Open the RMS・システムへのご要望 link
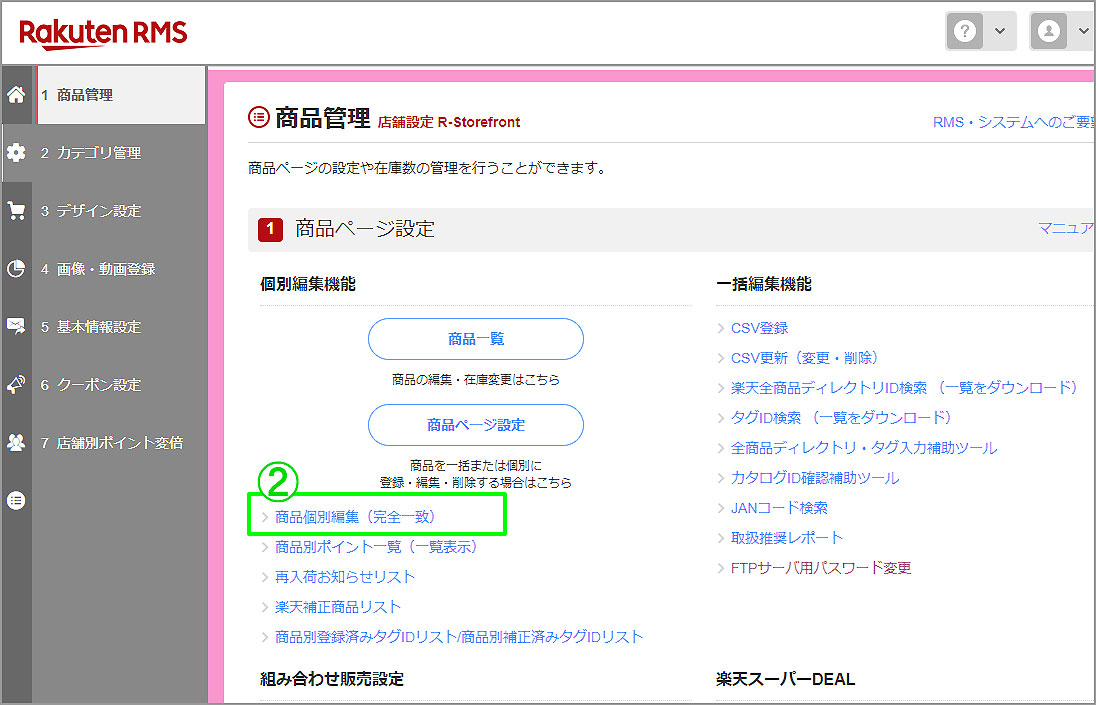Viewport: 1096px width, 705px height. pyautogui.click(x=1012, y=120)
